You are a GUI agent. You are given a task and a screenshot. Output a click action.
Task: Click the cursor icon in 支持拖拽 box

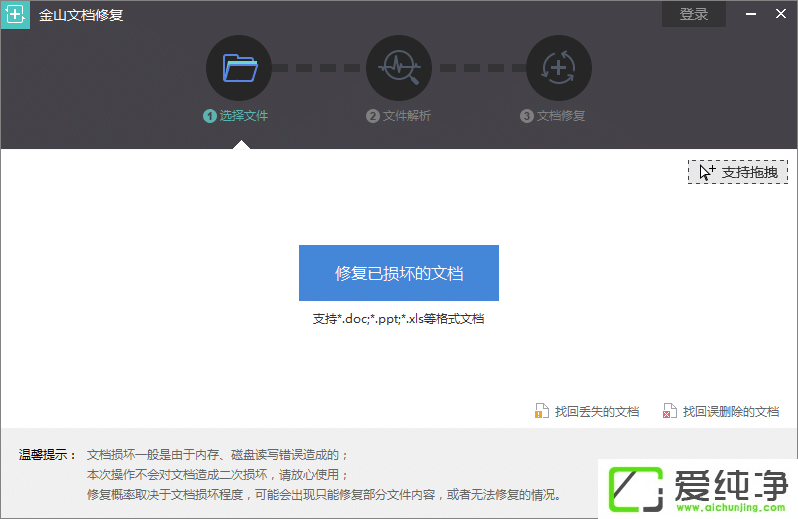click(707, 172)
